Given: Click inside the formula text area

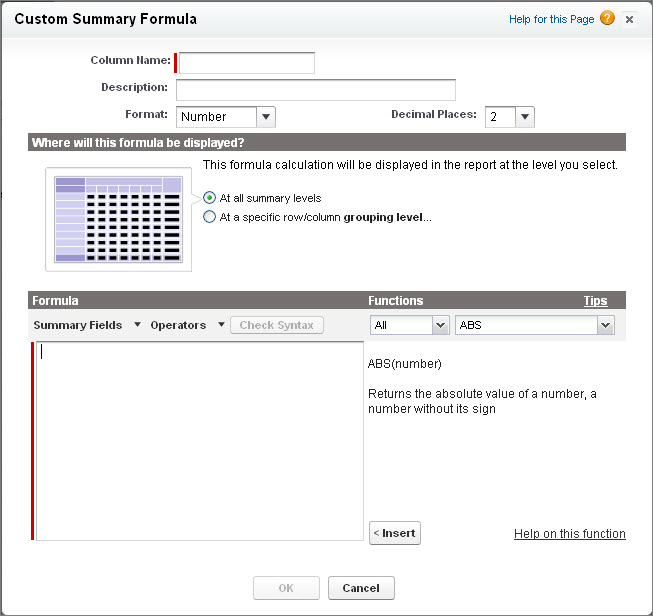Looking at the screenshot, I should click(x=200, y=441).
